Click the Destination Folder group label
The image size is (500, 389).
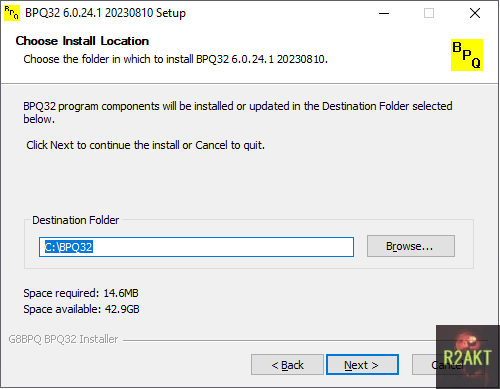click(x=76, y=220)
